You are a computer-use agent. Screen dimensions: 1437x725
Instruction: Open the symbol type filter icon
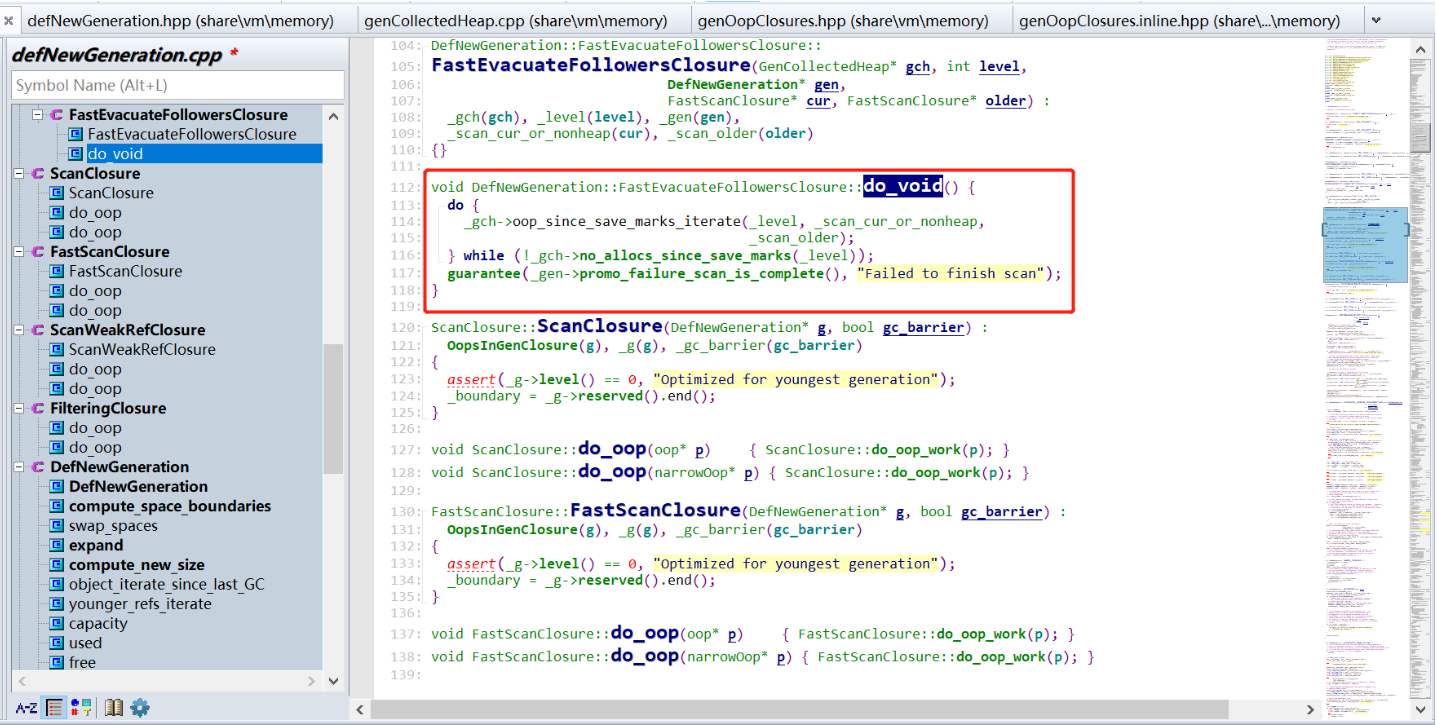click(x=81, y=708)
